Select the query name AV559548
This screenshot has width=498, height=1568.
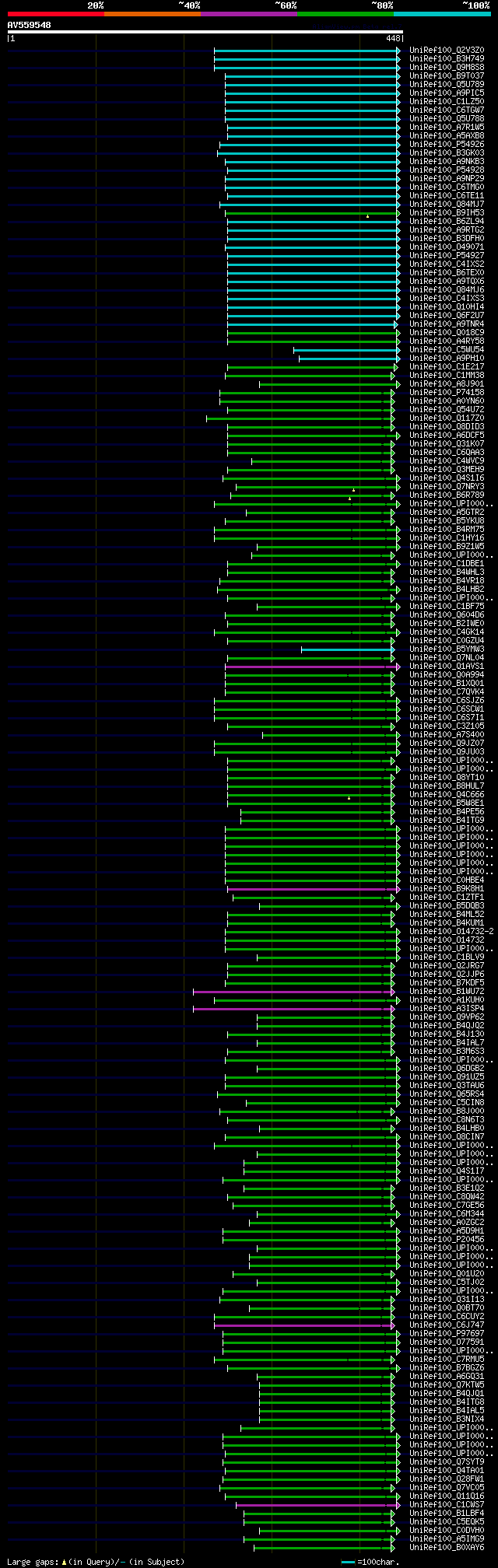point(30,25)
